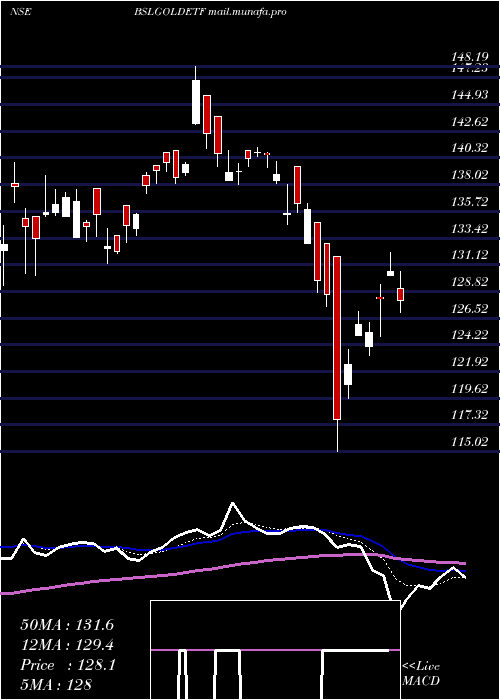Select the 124.22 price level label
The width and height of the screenshot is (500, 700).
tap(469, 335)
